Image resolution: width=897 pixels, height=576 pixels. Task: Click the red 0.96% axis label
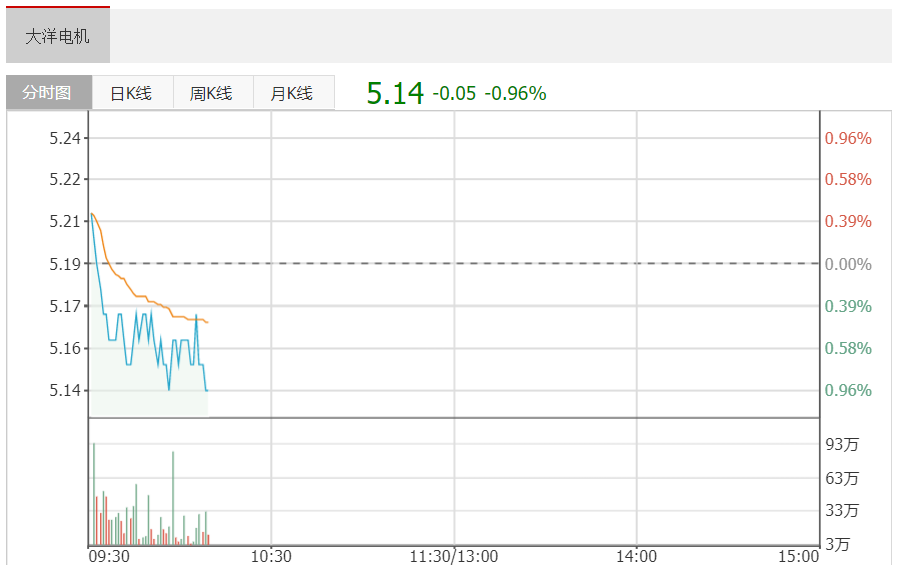pos(848,138)
